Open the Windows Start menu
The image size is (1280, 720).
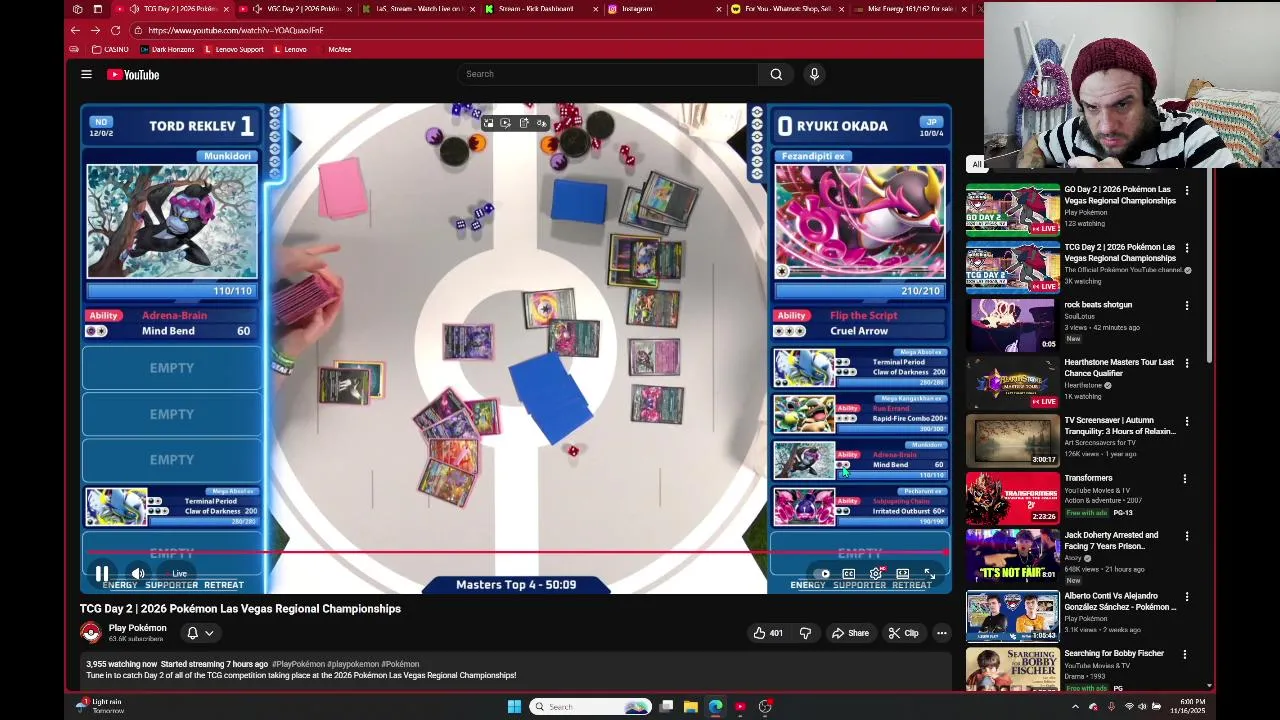pos(514,707)
